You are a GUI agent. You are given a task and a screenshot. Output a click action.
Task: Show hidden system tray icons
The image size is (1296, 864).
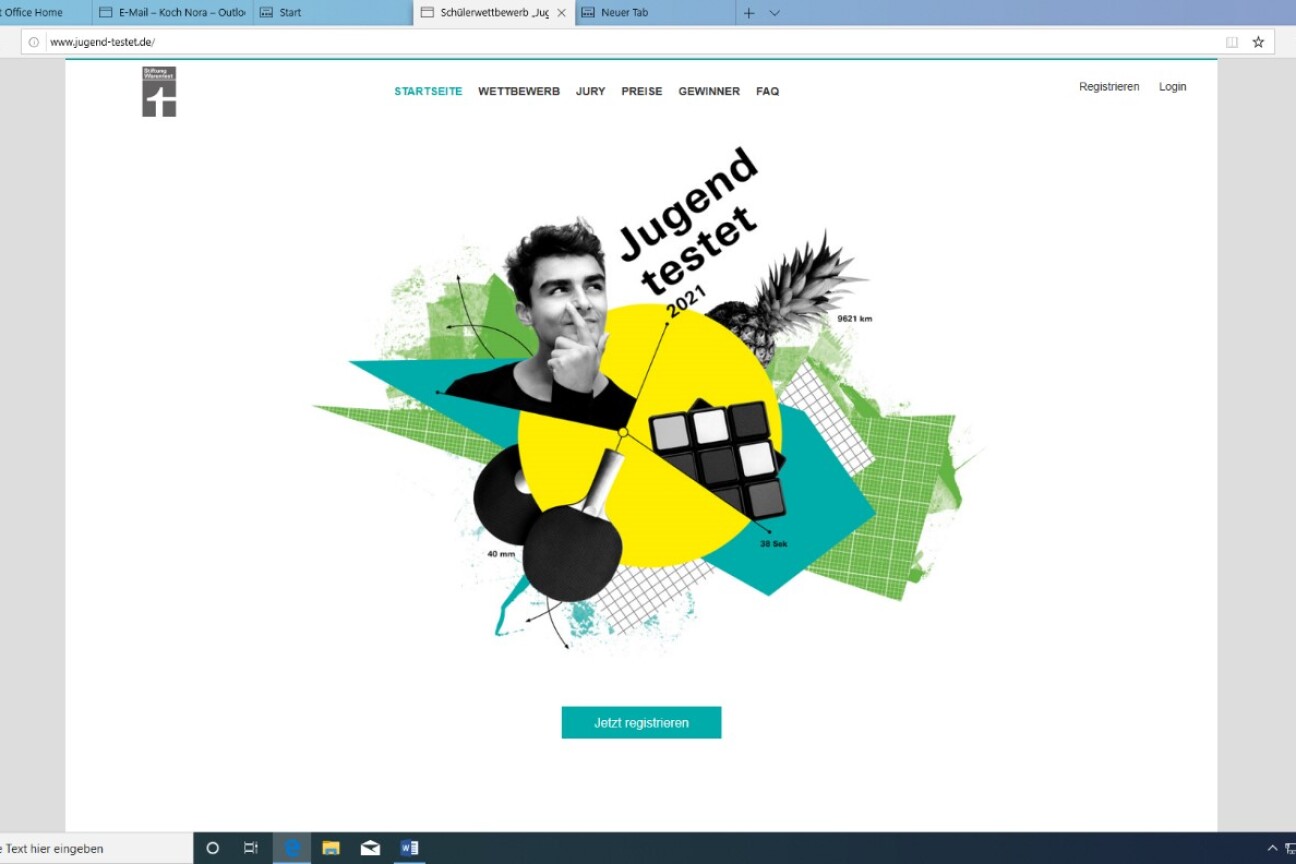coord(1272,848)
